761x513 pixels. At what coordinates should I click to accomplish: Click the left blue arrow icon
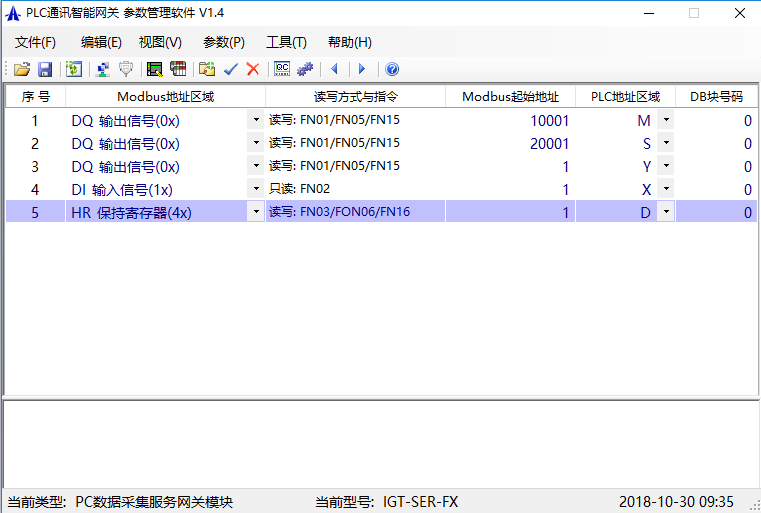(334, 69)
